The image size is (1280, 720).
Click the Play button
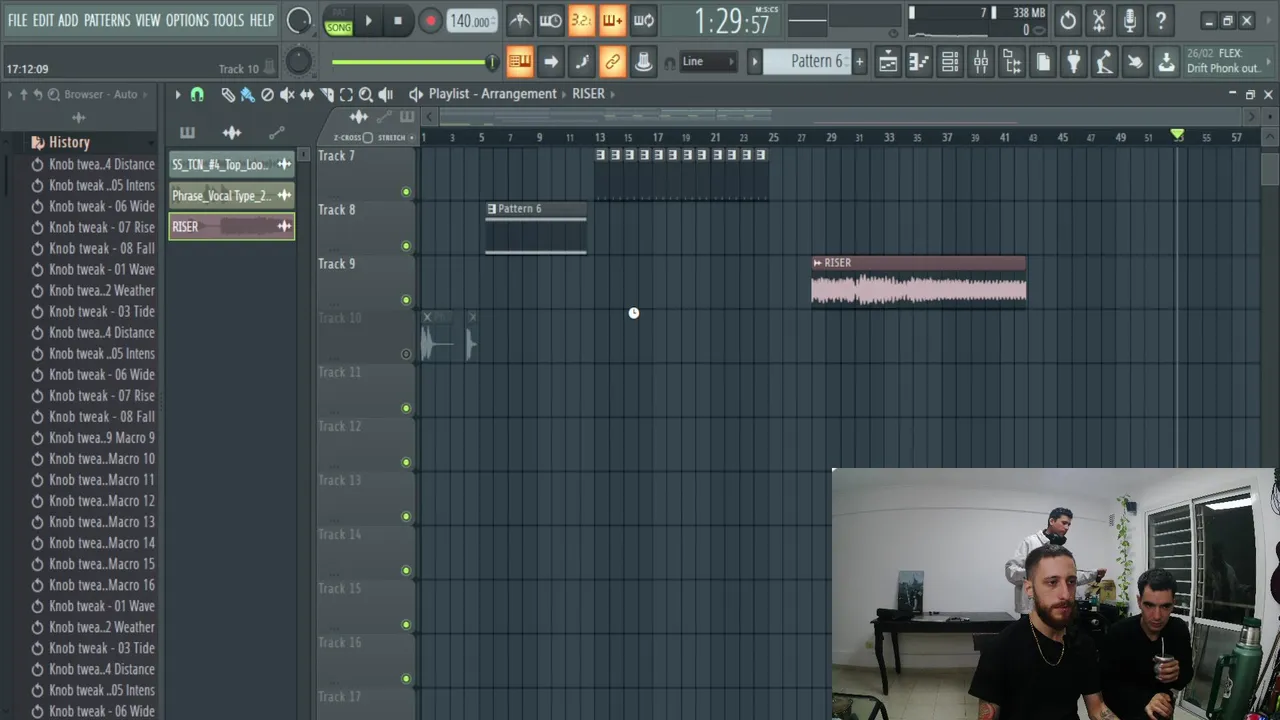368,20
